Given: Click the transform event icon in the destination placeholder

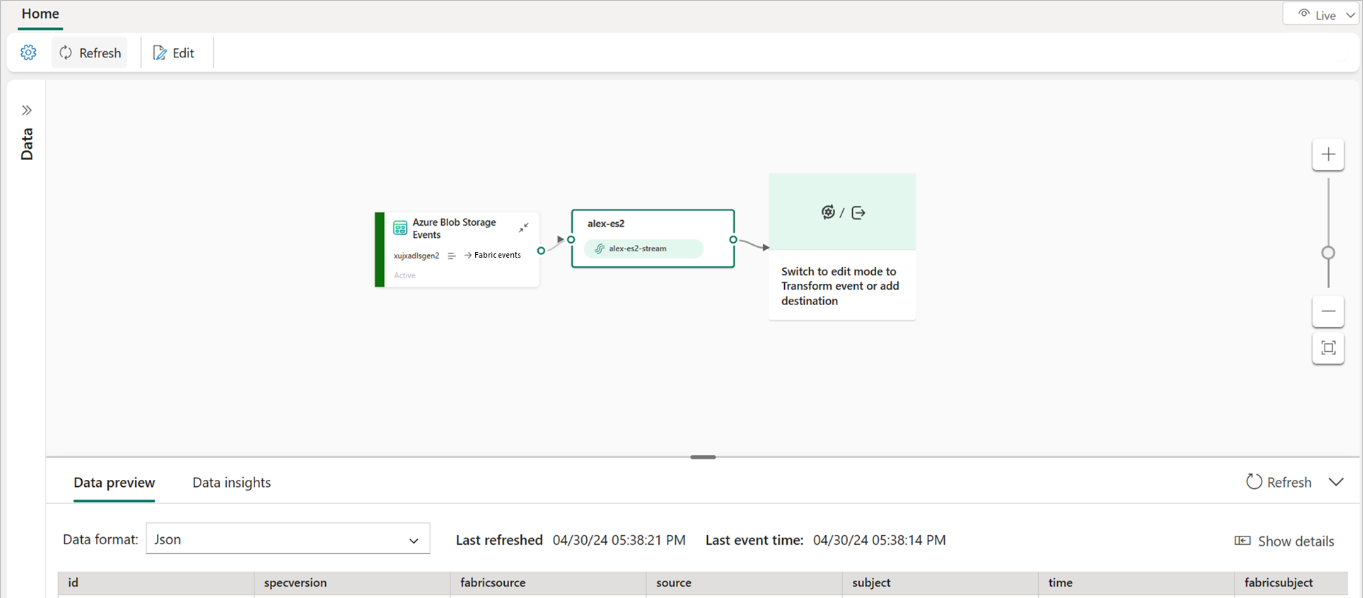Looking at the screenshot, I should click(828, 211).
